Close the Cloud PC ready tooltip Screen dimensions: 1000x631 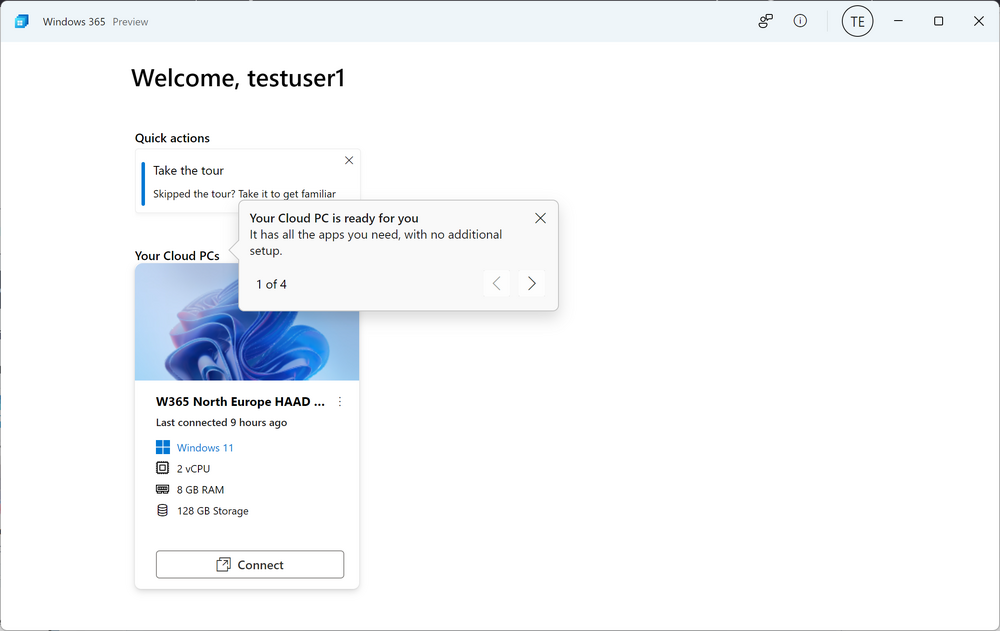pos(540,218)
